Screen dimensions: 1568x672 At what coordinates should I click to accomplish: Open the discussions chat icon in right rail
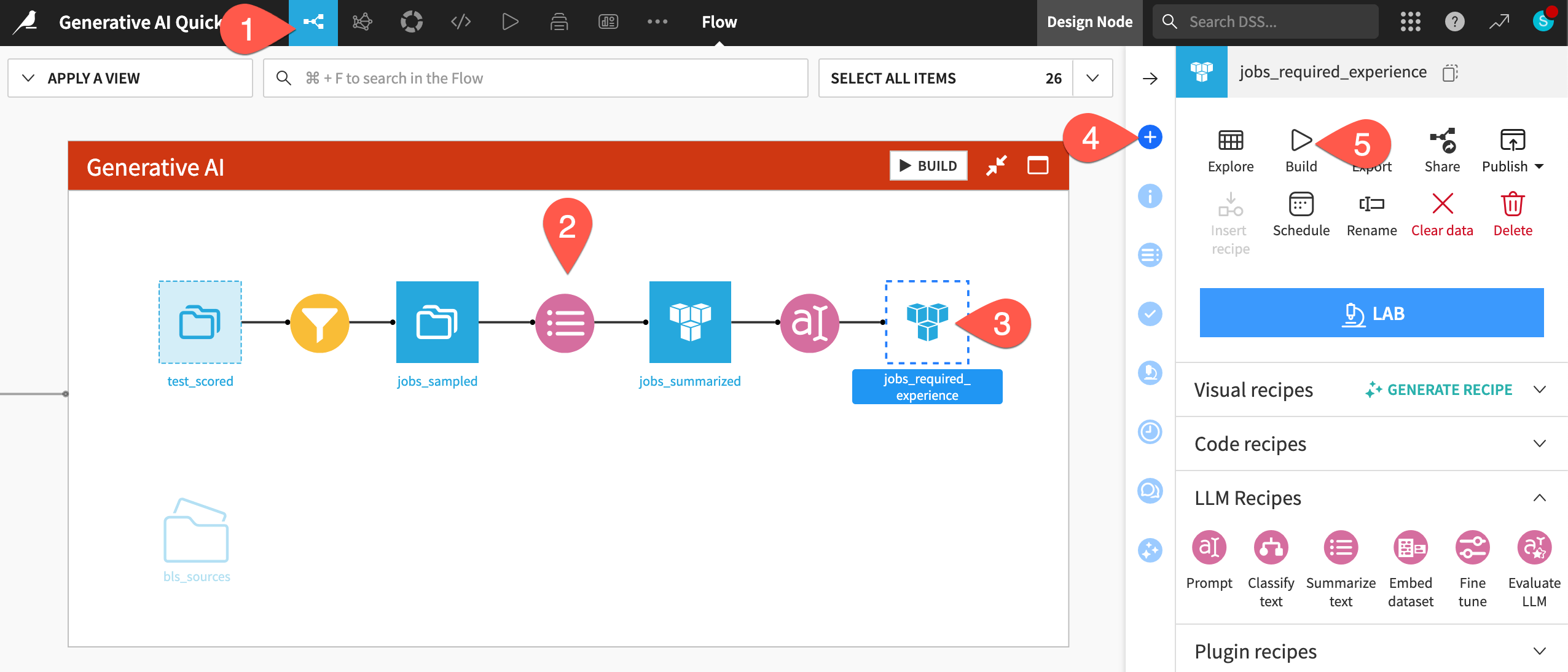click(x=1150, y=491)
